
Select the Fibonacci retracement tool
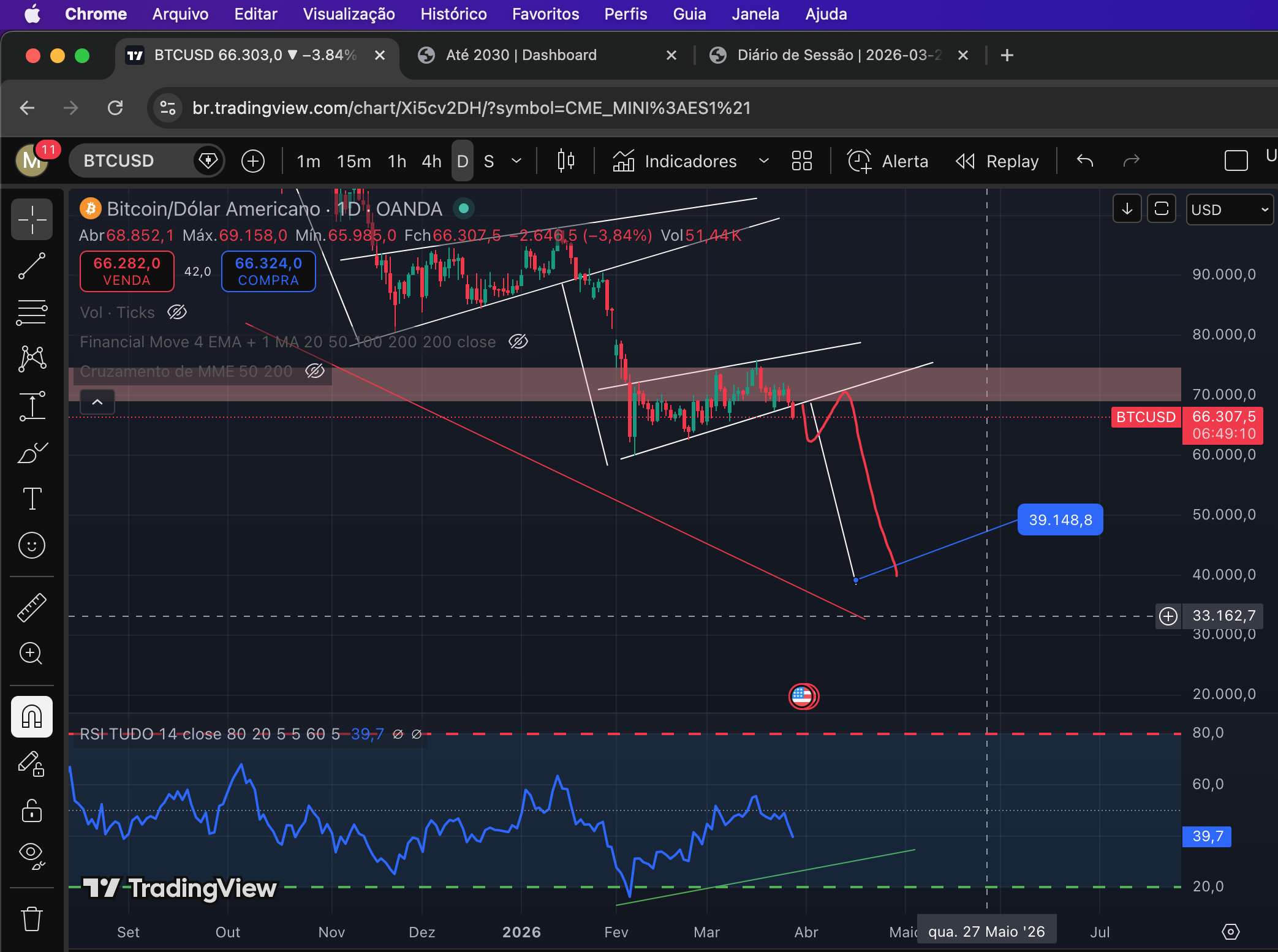point(32,312)
